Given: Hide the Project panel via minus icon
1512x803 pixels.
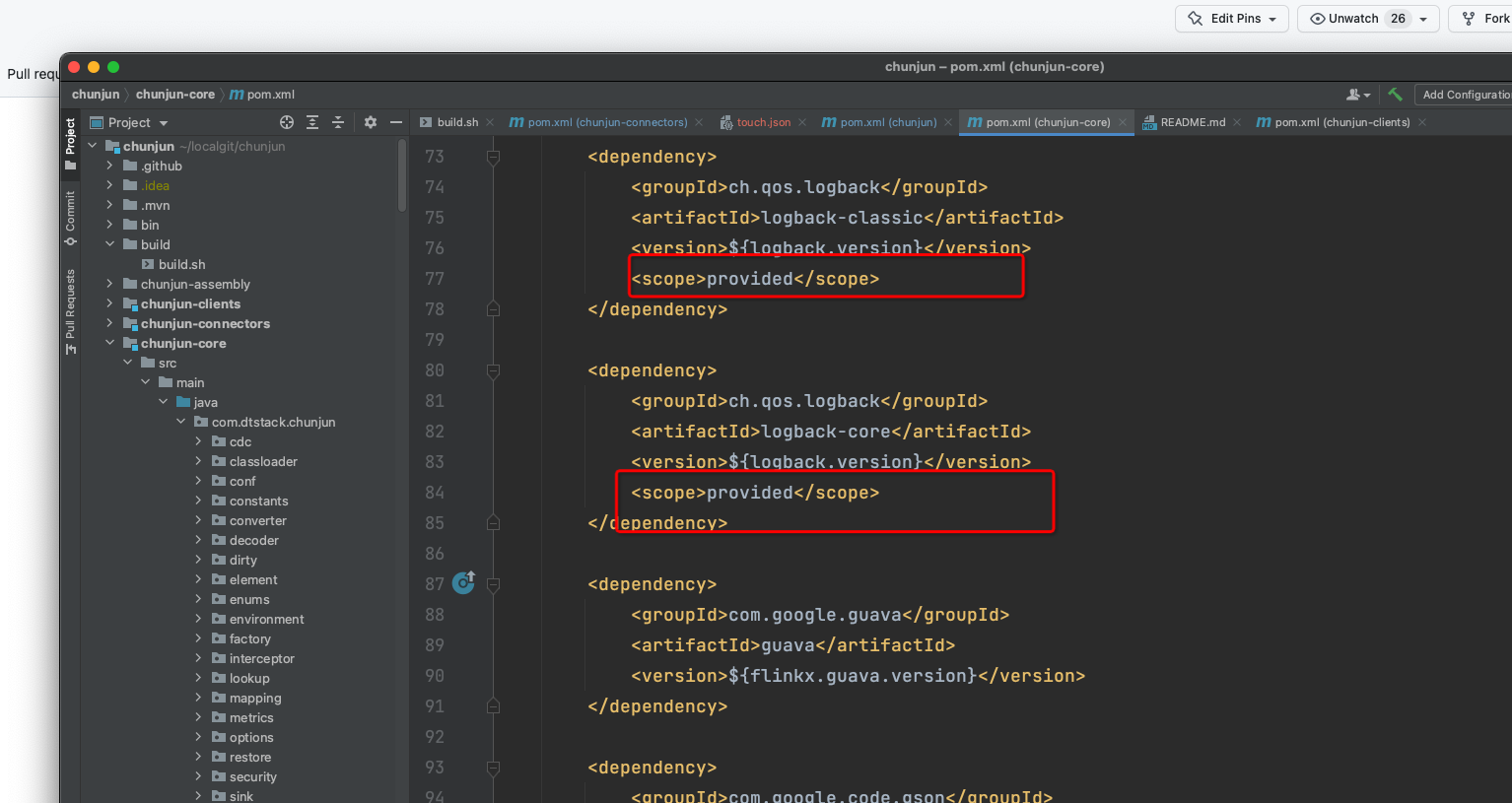Looking at the screenshot, I should point(396,121).
